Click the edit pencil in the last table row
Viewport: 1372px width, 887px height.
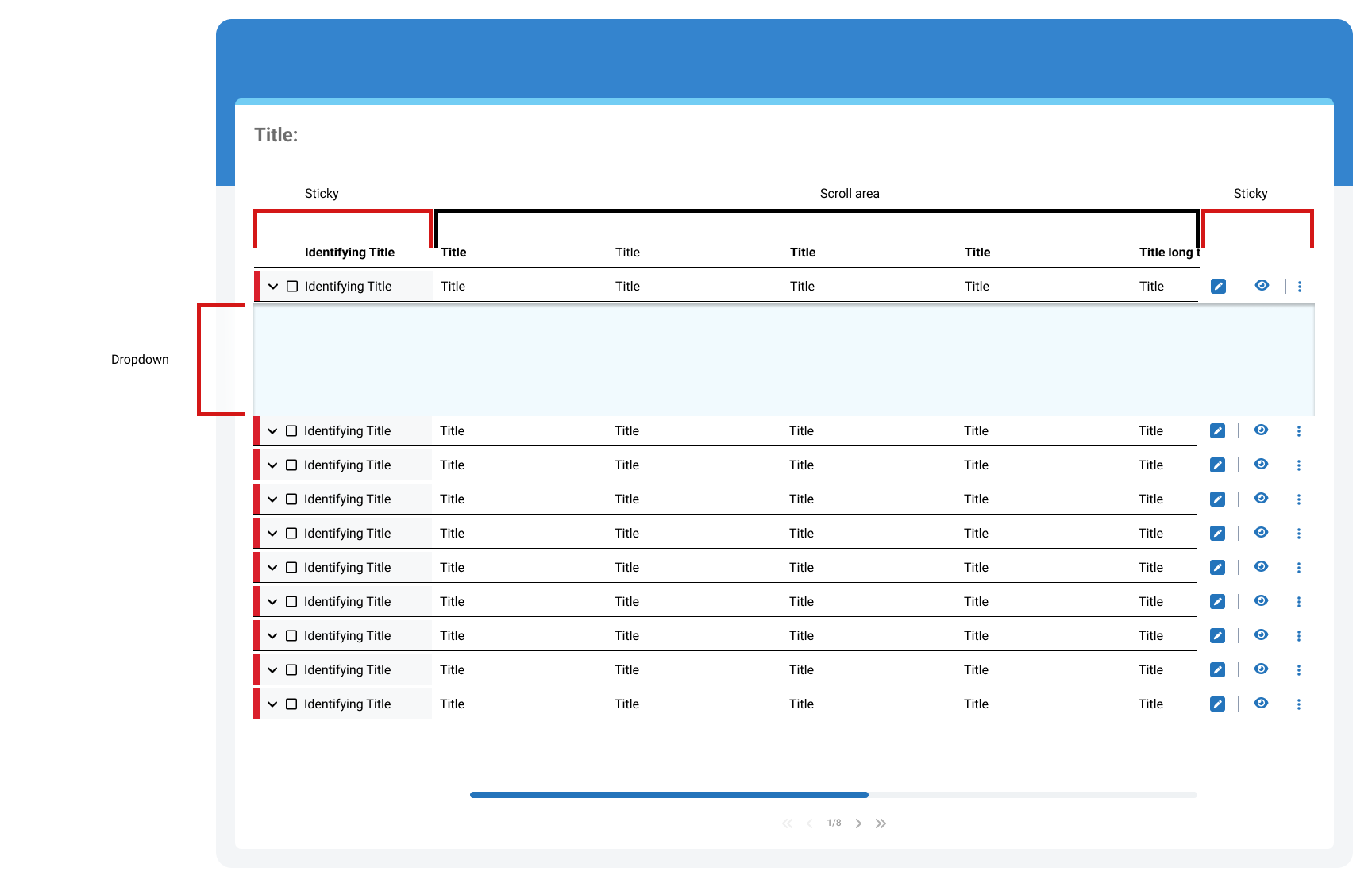coord(1217,704)
